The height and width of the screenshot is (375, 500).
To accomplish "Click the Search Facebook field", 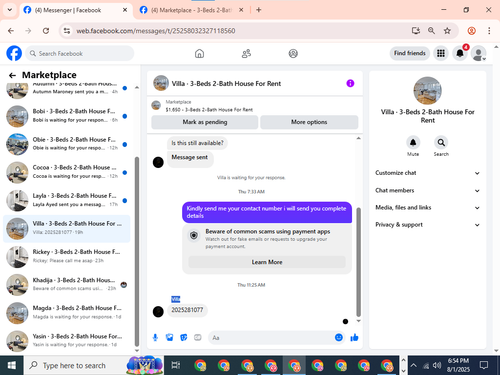I will tap(80, 53).
